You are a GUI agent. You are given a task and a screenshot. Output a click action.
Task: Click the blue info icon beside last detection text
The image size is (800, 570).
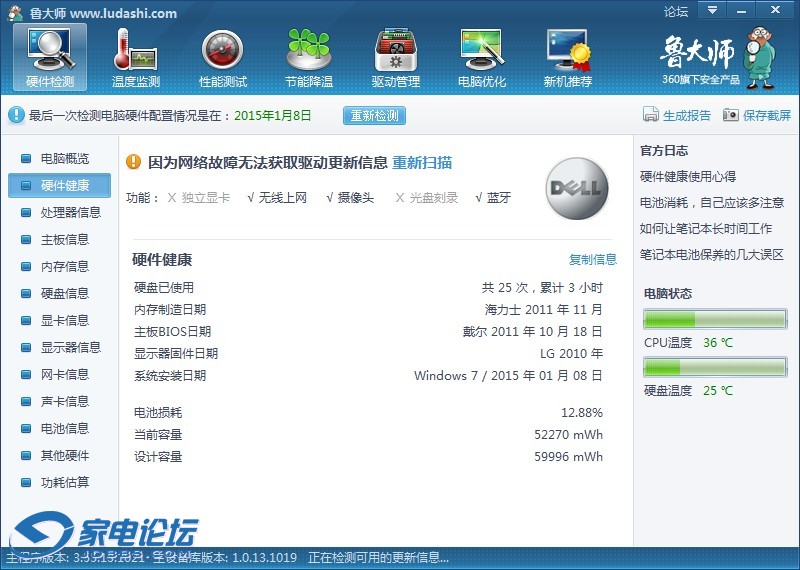point(16,115)
